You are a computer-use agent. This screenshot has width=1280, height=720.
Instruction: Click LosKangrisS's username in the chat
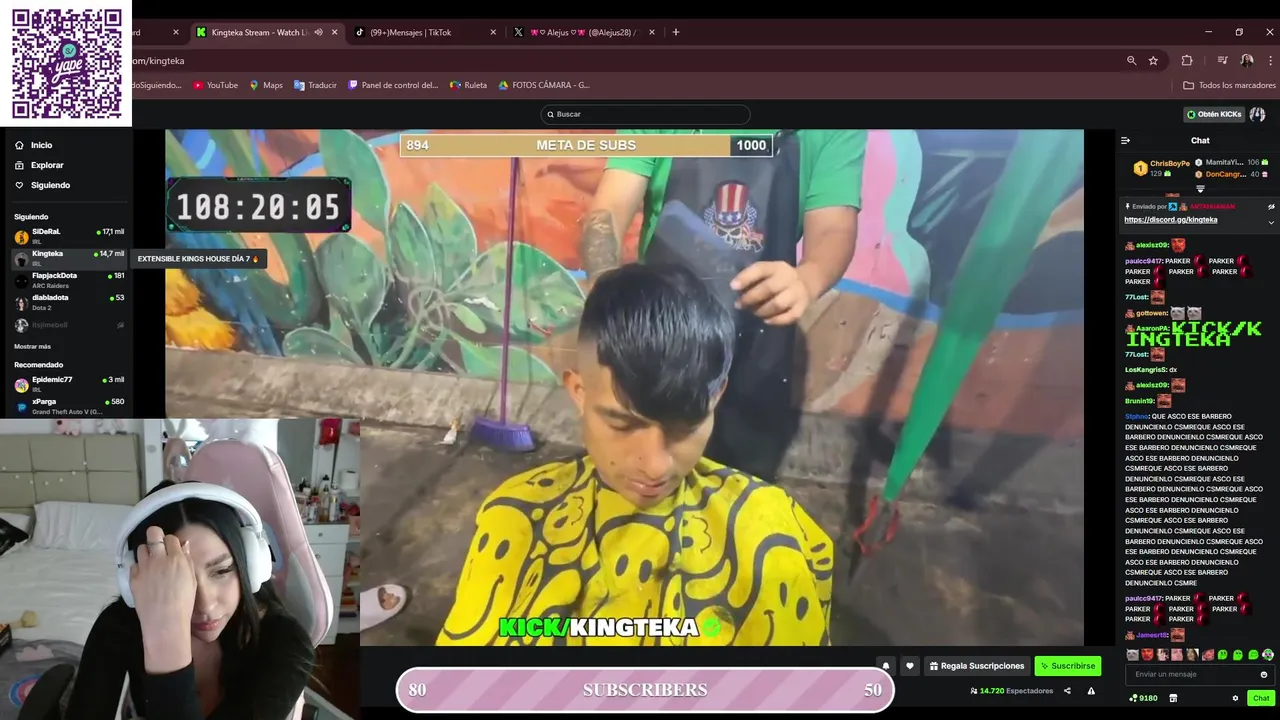1146,370
